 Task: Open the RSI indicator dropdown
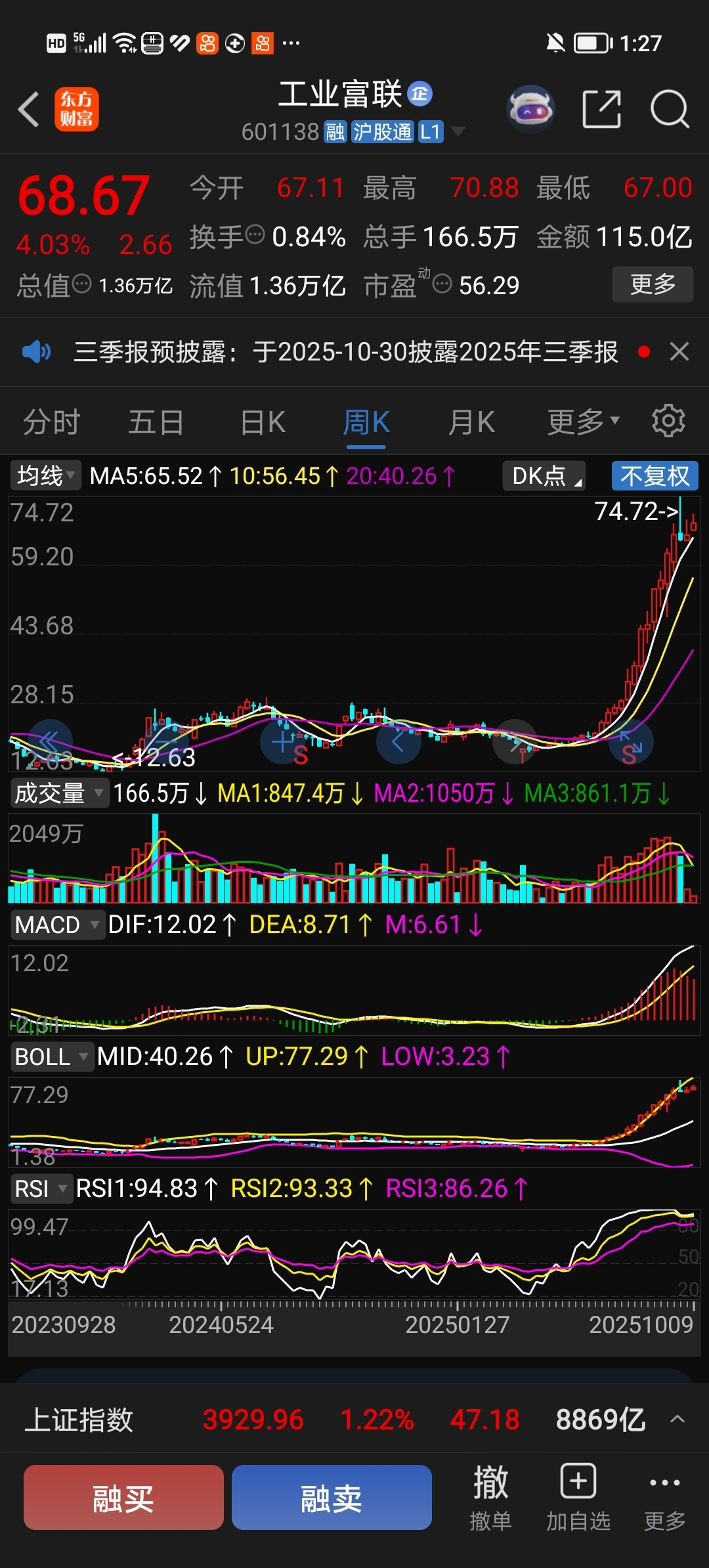[x=41, y=1188]
